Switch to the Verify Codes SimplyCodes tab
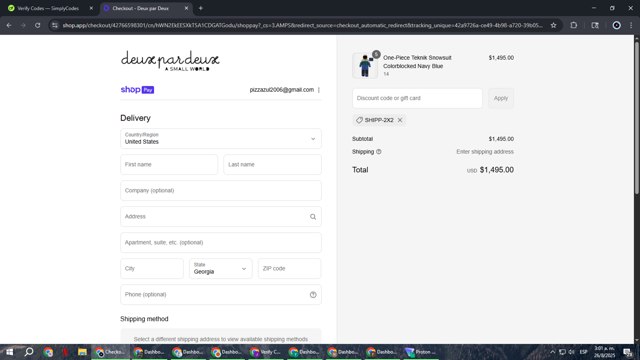 pos(48,8)
